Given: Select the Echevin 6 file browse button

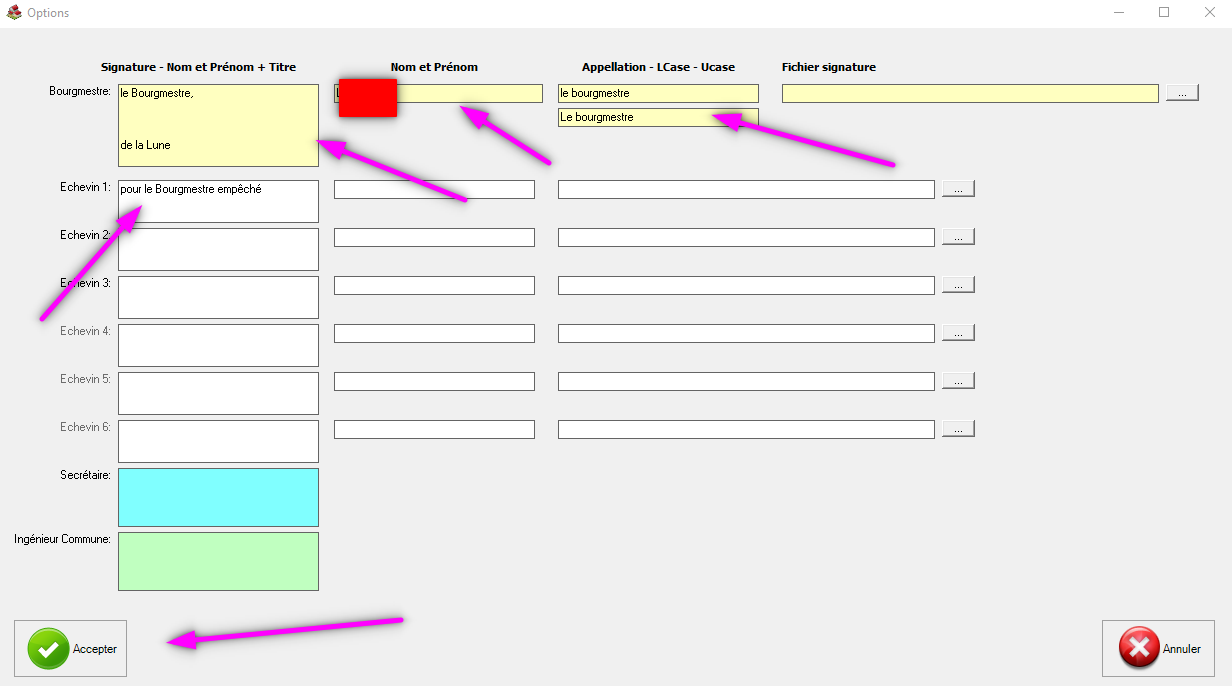Looking at the screenshot, I should pos(957,429).
